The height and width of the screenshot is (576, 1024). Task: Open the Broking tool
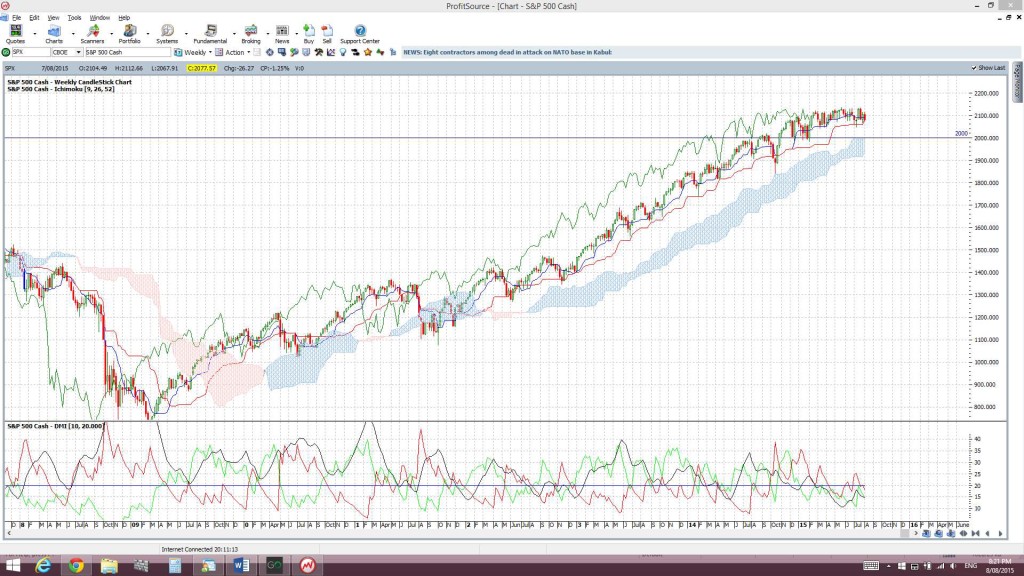pyautogui.click(x=251, y=33)
